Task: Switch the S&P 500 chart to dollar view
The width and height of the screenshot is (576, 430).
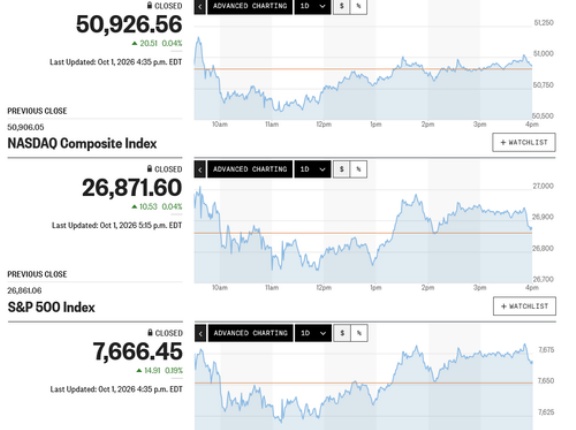Action: point(342,333)
